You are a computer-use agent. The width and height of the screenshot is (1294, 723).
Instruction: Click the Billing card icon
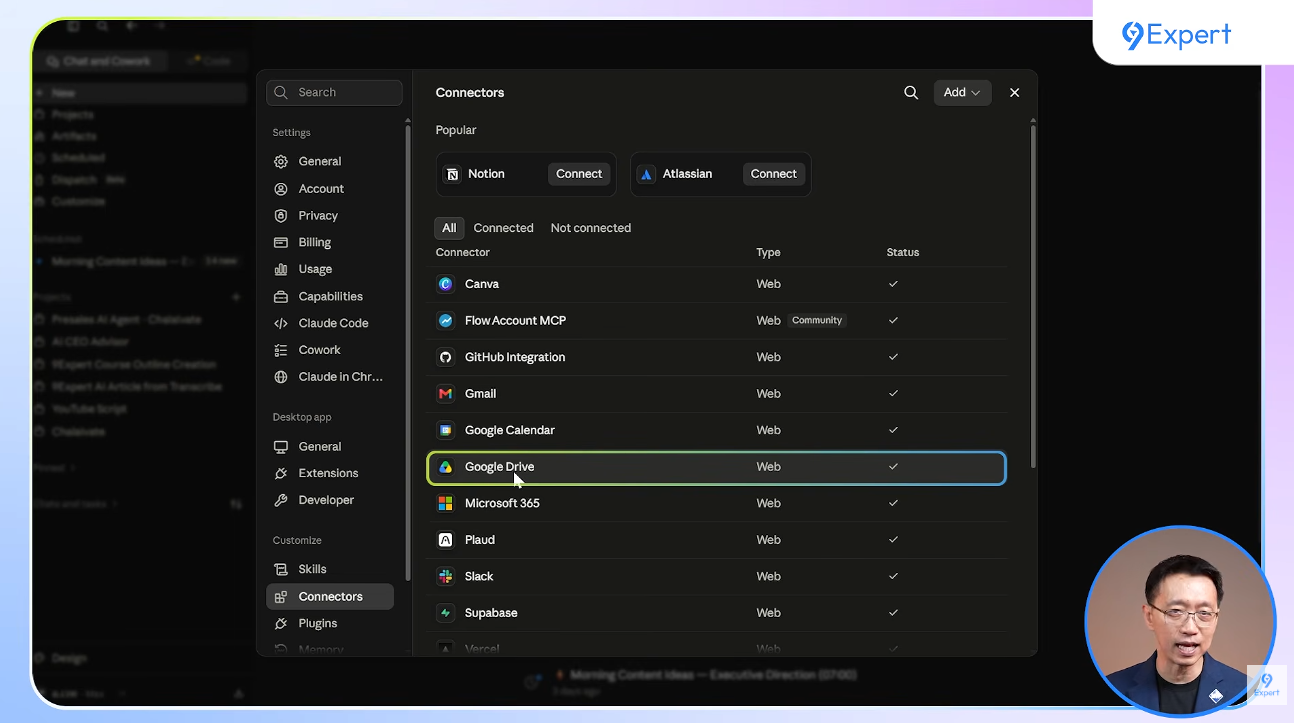point(281,242)
